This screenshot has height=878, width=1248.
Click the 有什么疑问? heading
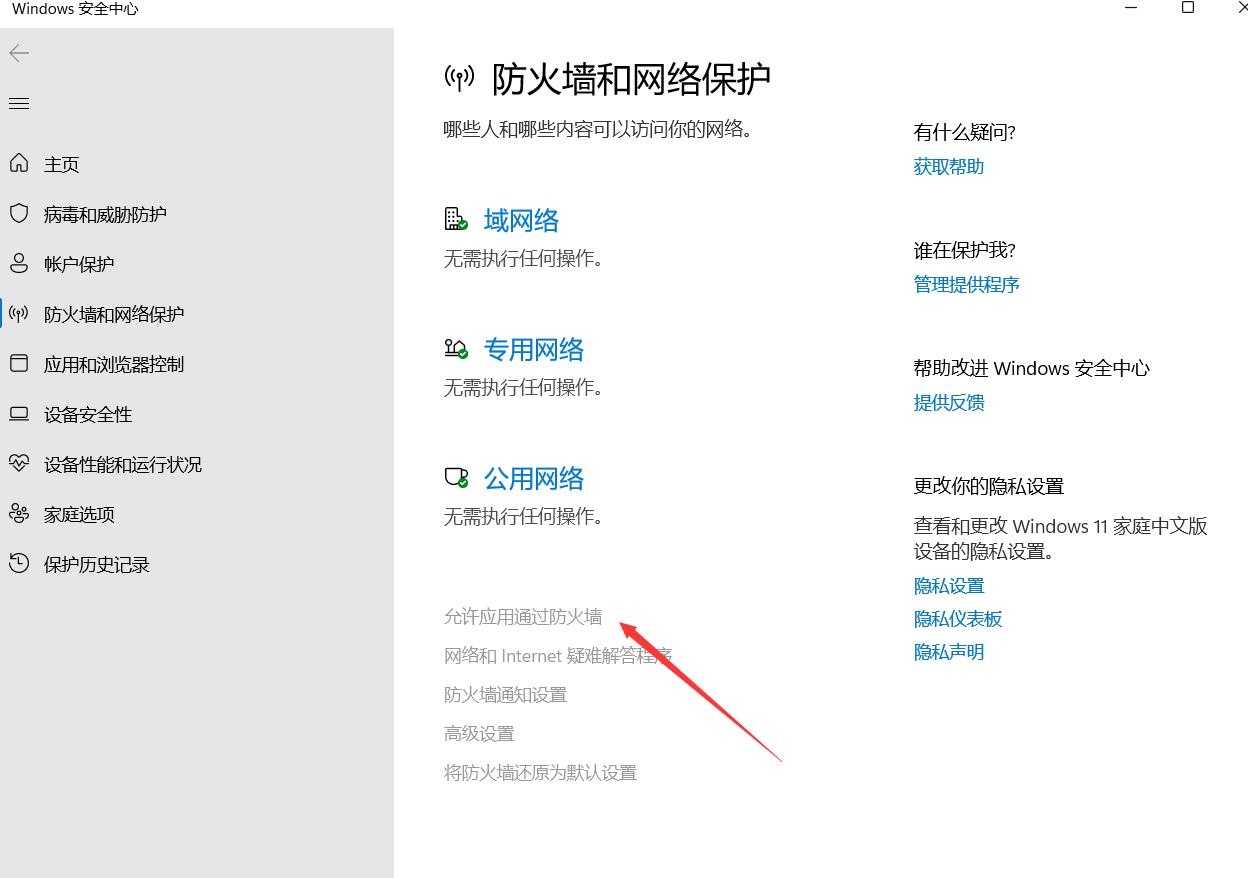tap(965, 132)
